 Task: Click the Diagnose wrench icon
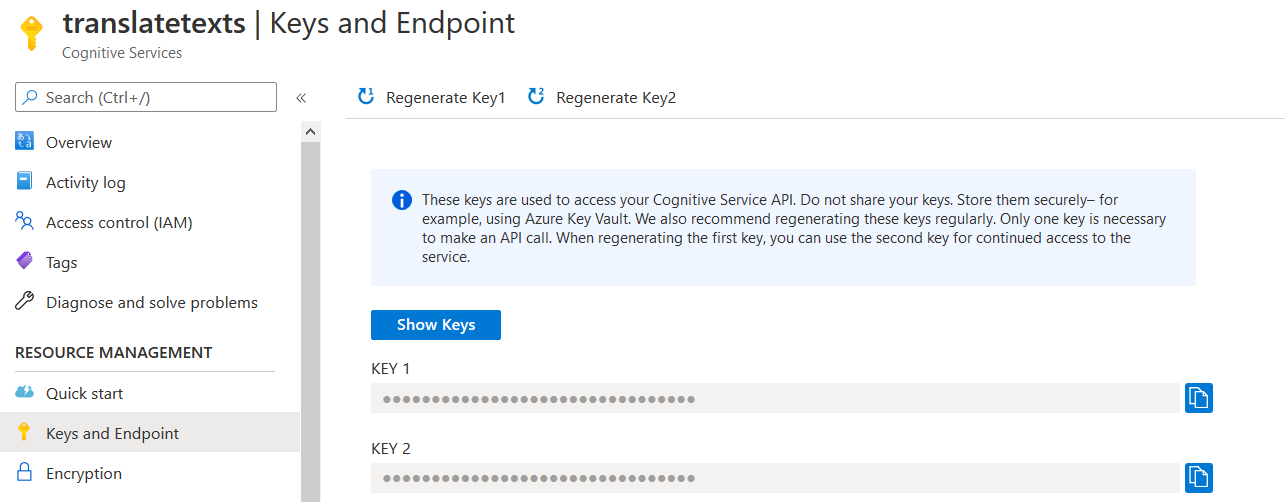coord(25,302)
